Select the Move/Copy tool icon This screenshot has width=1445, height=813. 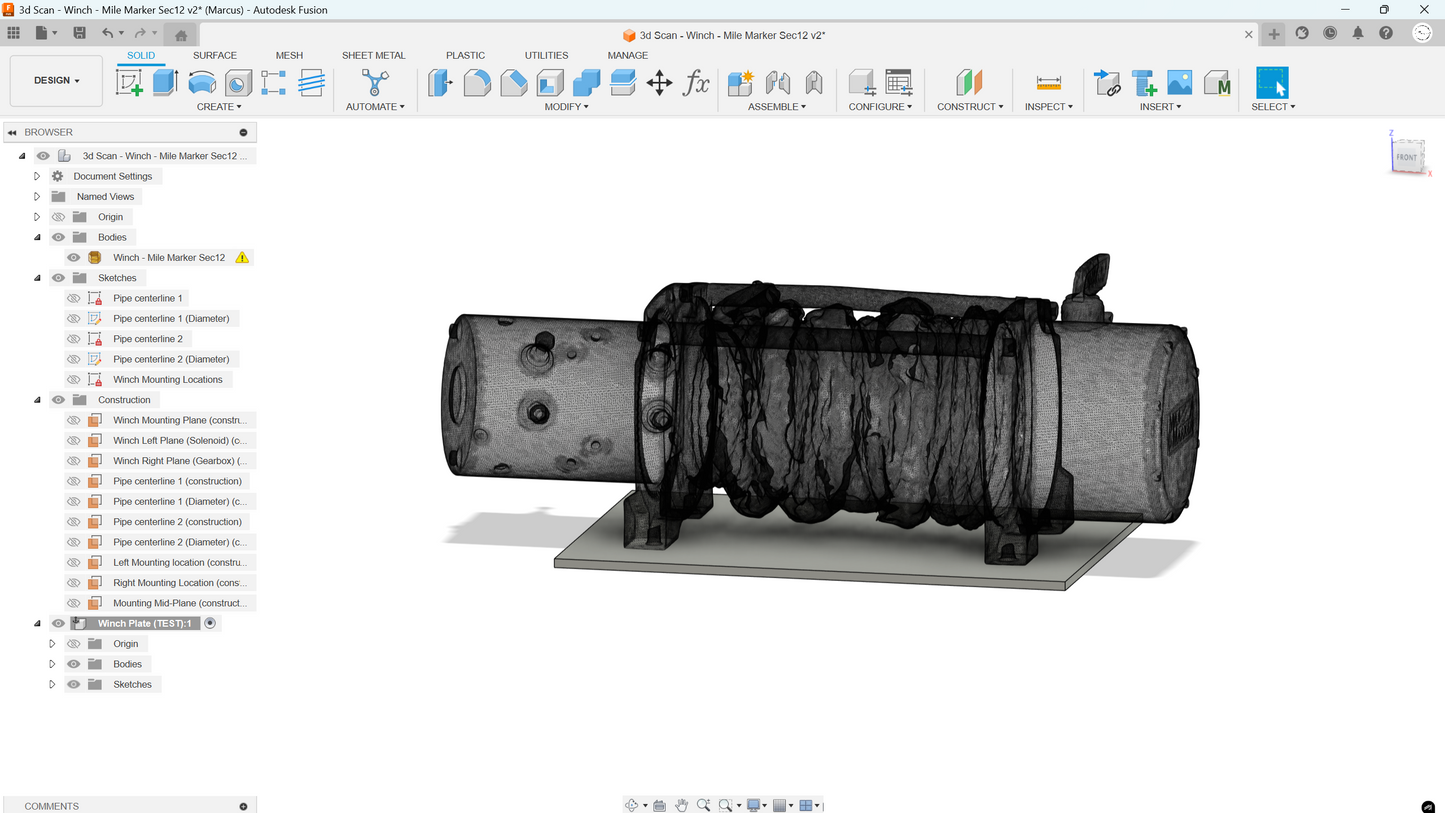pos(659,83)
